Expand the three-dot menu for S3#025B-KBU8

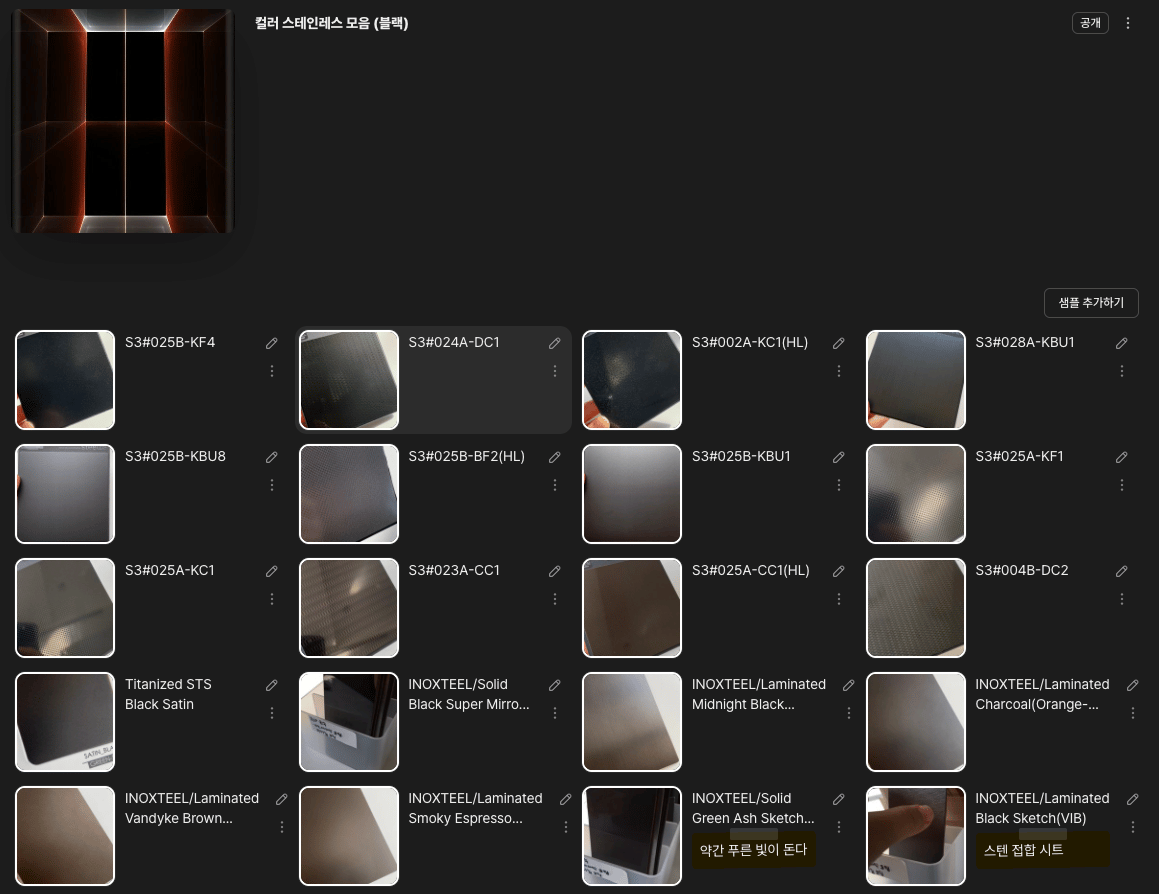pos(272,485)
